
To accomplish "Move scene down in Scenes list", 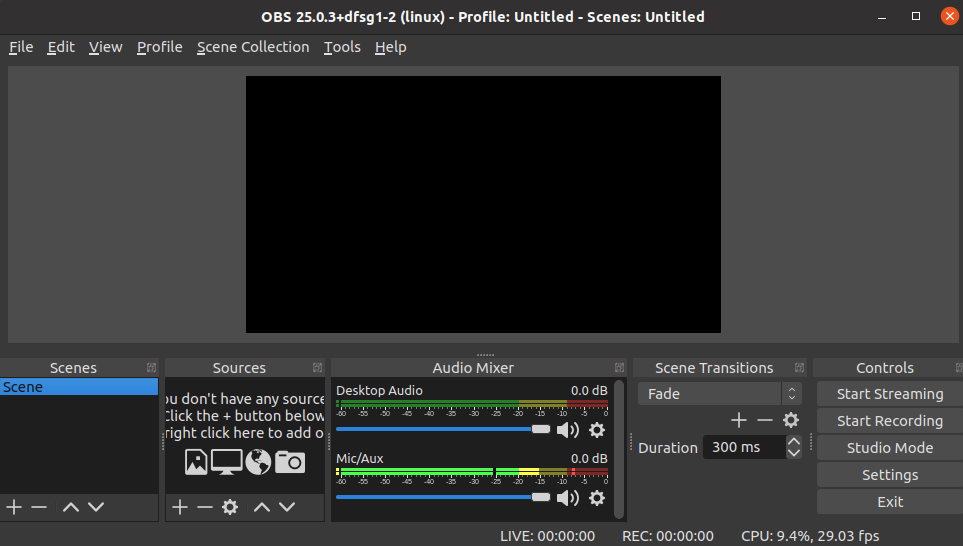I will 96,507.
